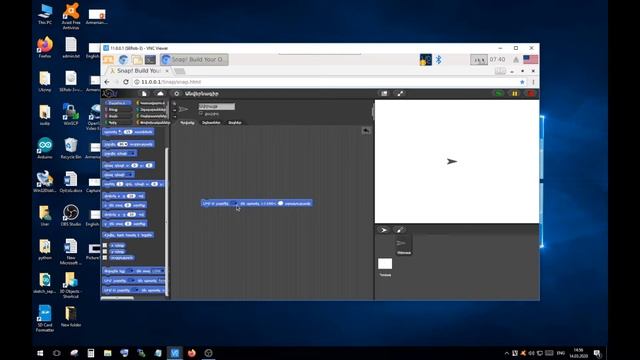Image resolution: width=640 pixels, height=360 pixels.
Task: Select the Looks block category
Action: 119,109
